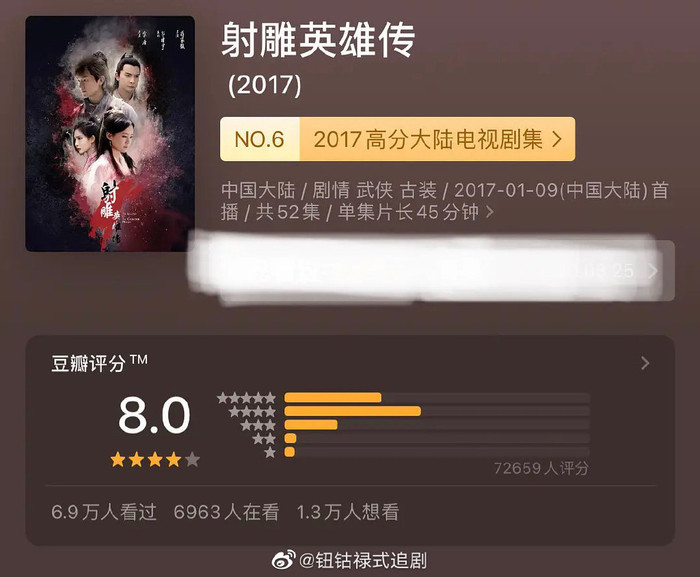Open the 72659人评分 count
700x577 pixels.
[541, 468]
